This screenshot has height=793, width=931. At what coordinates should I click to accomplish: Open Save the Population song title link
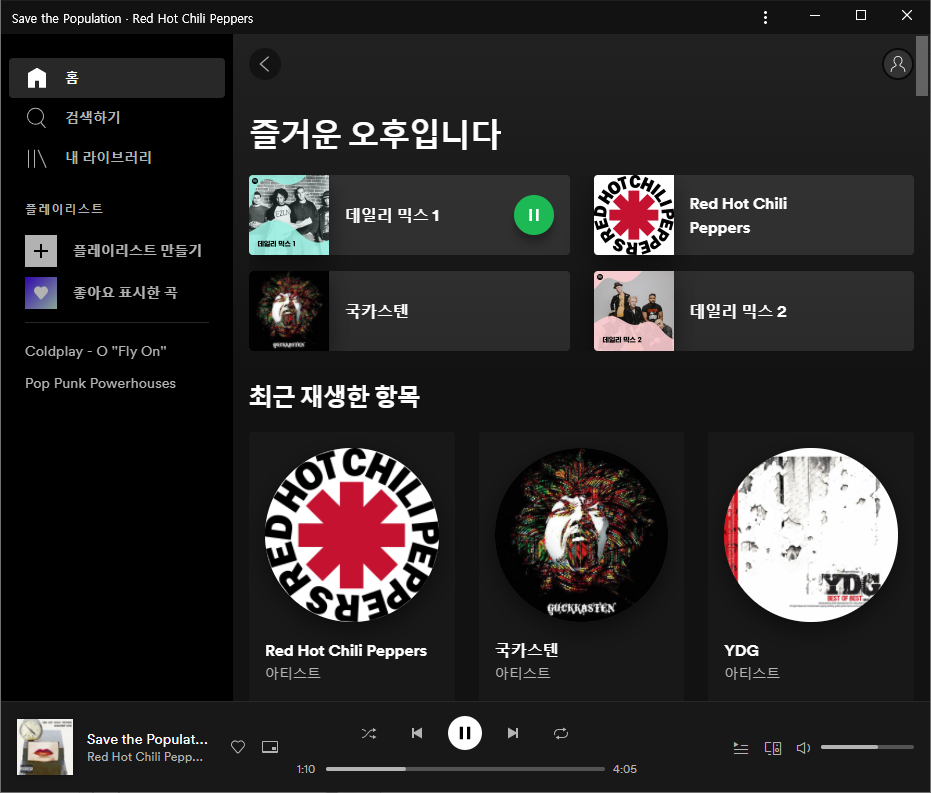point(147,739)
